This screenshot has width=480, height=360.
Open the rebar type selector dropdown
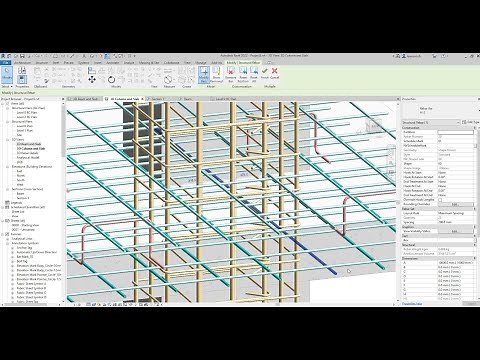pos(430,123)
